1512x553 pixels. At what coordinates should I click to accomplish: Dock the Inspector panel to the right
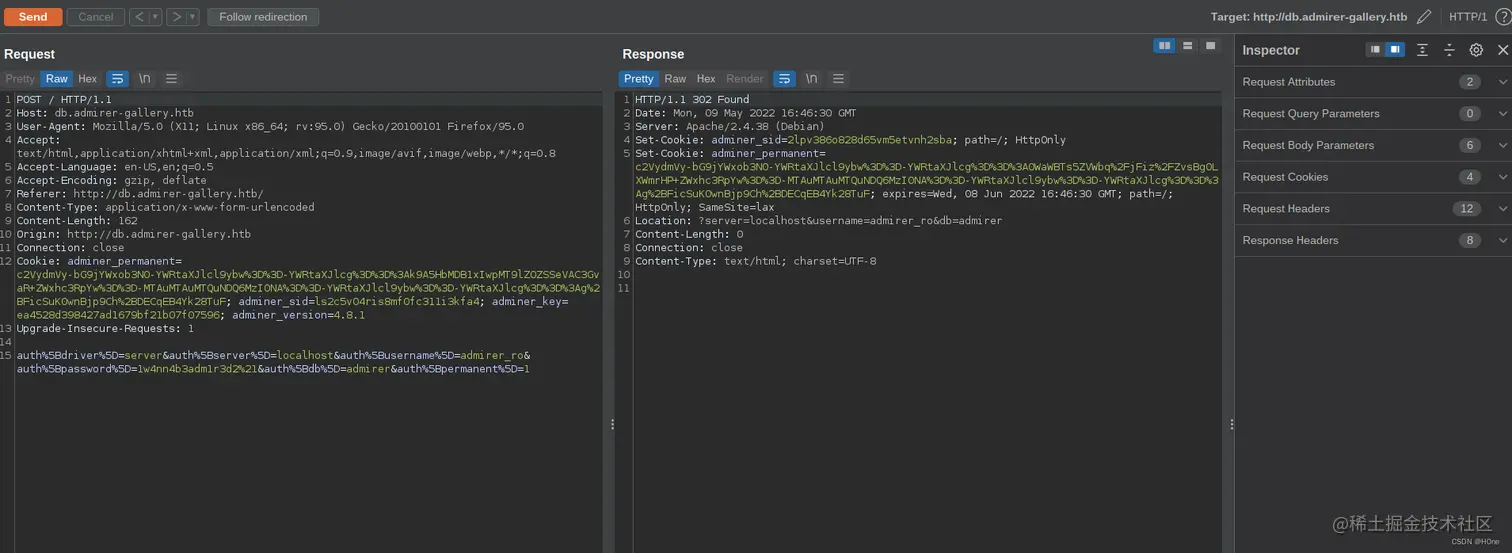(1395, 50)
